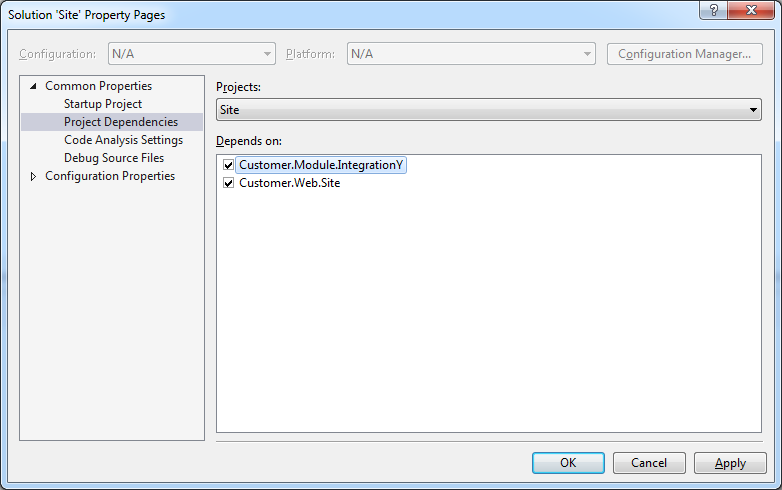Select the Common Properties tree item
The height and width of the screenshot is (490, 782).
[x=98, y=86]
